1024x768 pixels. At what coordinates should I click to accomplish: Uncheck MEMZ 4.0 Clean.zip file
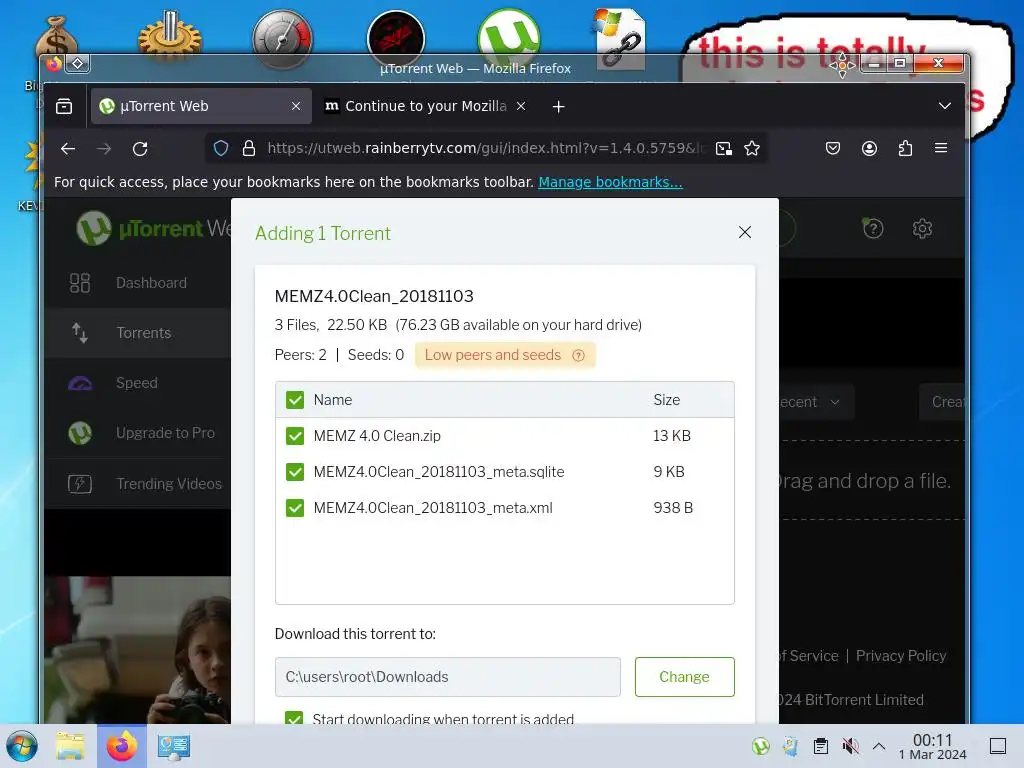tap(295, 436)
